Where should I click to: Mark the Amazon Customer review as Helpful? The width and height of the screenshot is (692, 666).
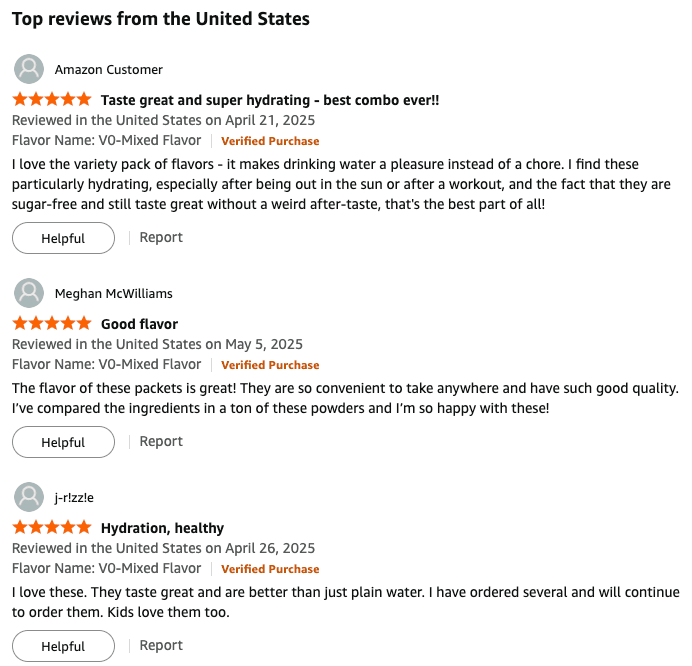[63, 238]
